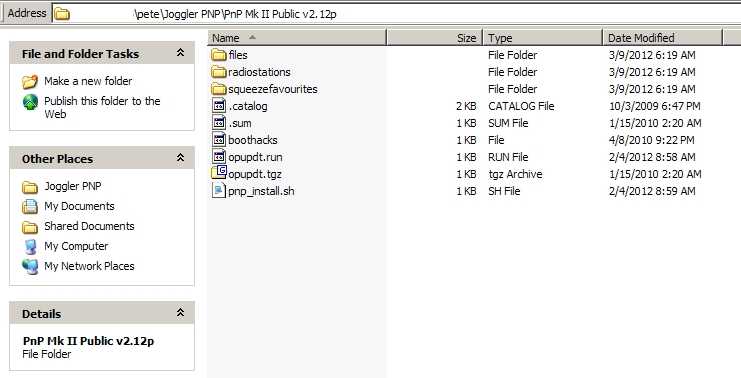Click the .sum file icon
The width and height of the screenshot is (741, 378).
coord(219,123)
